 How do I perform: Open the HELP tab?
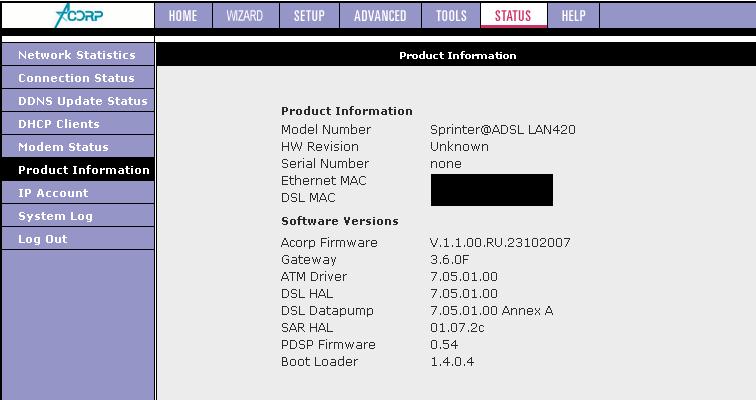pos(573,16)
